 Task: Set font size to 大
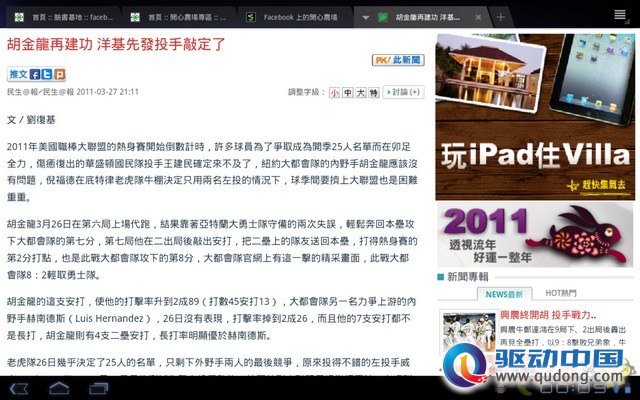point(360,93)
